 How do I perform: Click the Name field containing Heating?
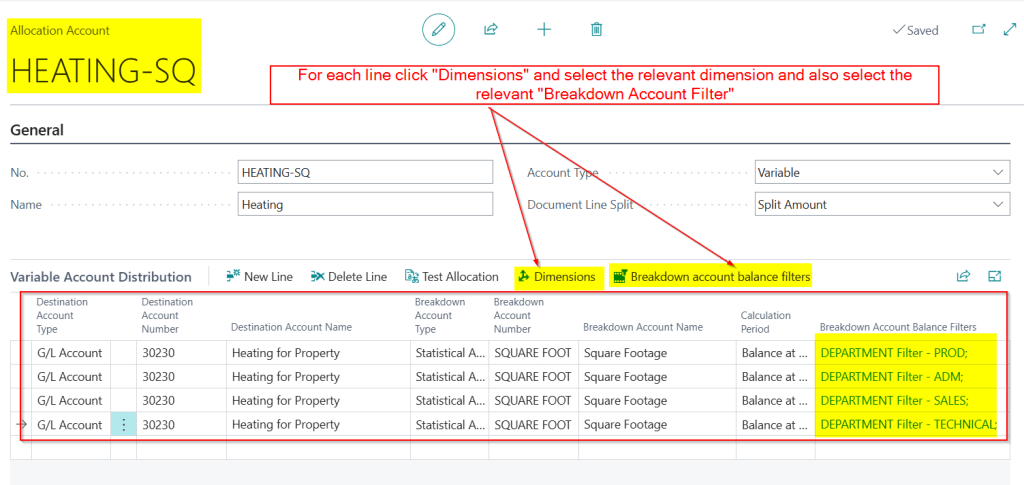pos(365,204)
